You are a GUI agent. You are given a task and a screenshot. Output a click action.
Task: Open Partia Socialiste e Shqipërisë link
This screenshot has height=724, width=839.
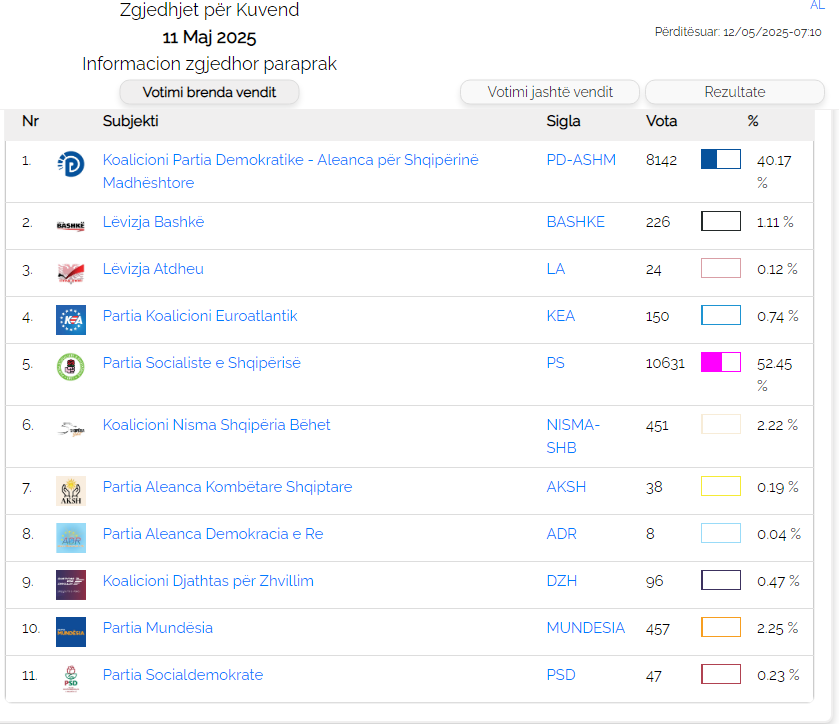coord(201,363)
